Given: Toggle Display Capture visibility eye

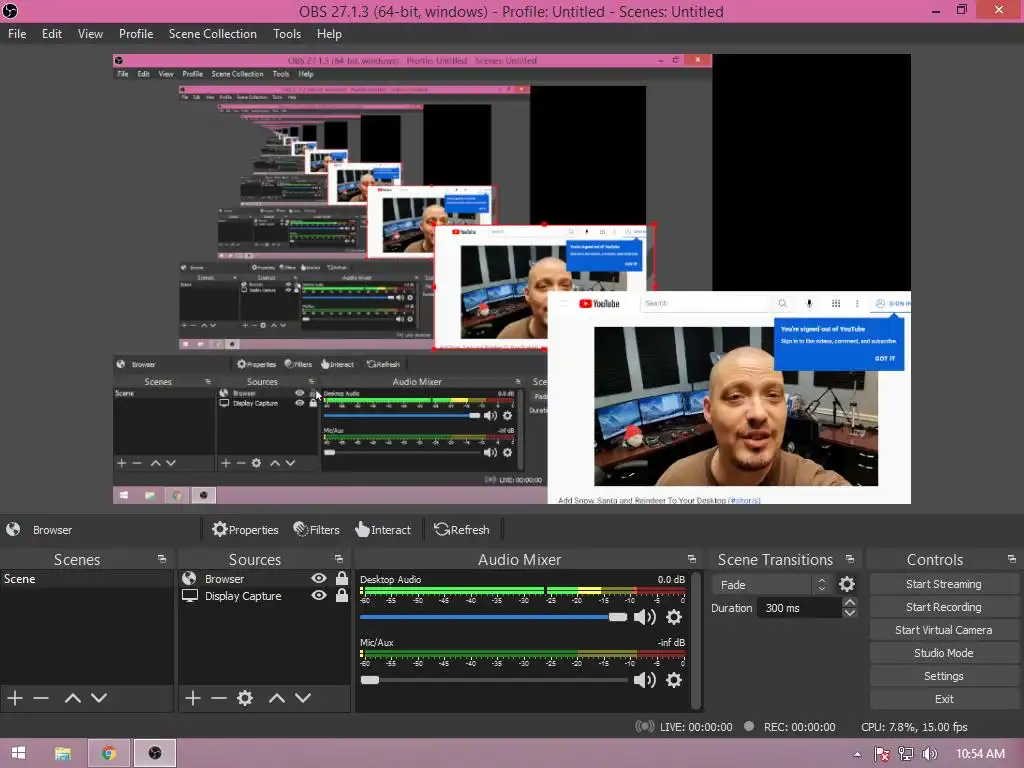Looking at the screenshot, I should [x=319, y=596].
